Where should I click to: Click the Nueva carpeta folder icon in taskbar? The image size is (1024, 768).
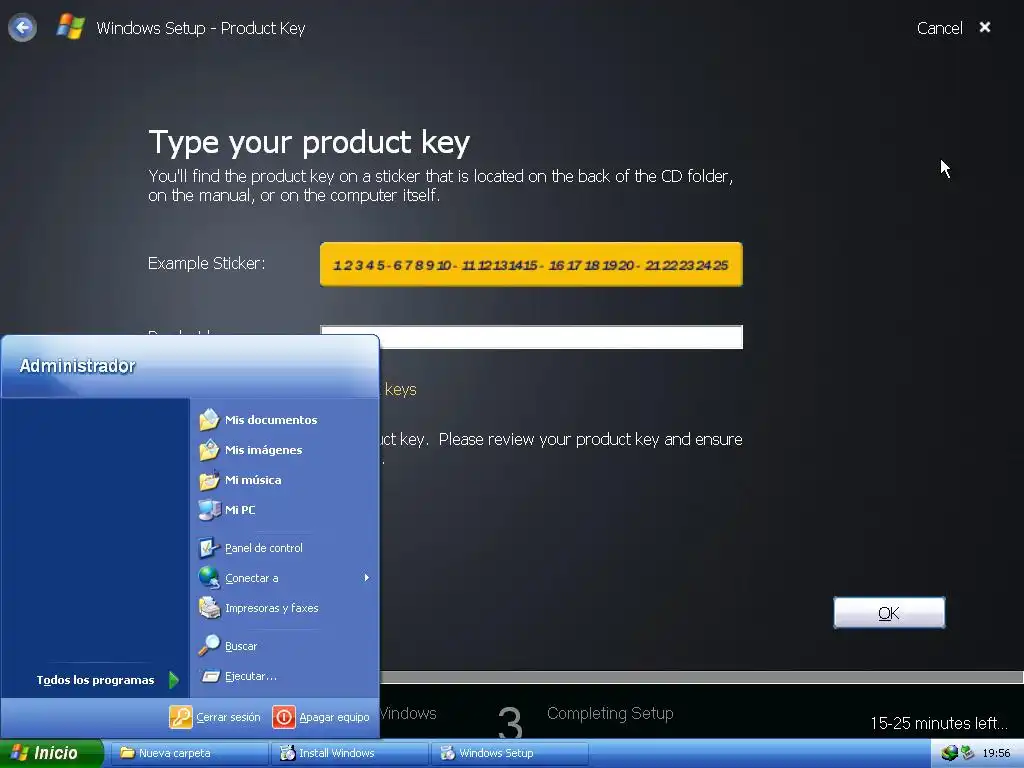coord(127,753)
